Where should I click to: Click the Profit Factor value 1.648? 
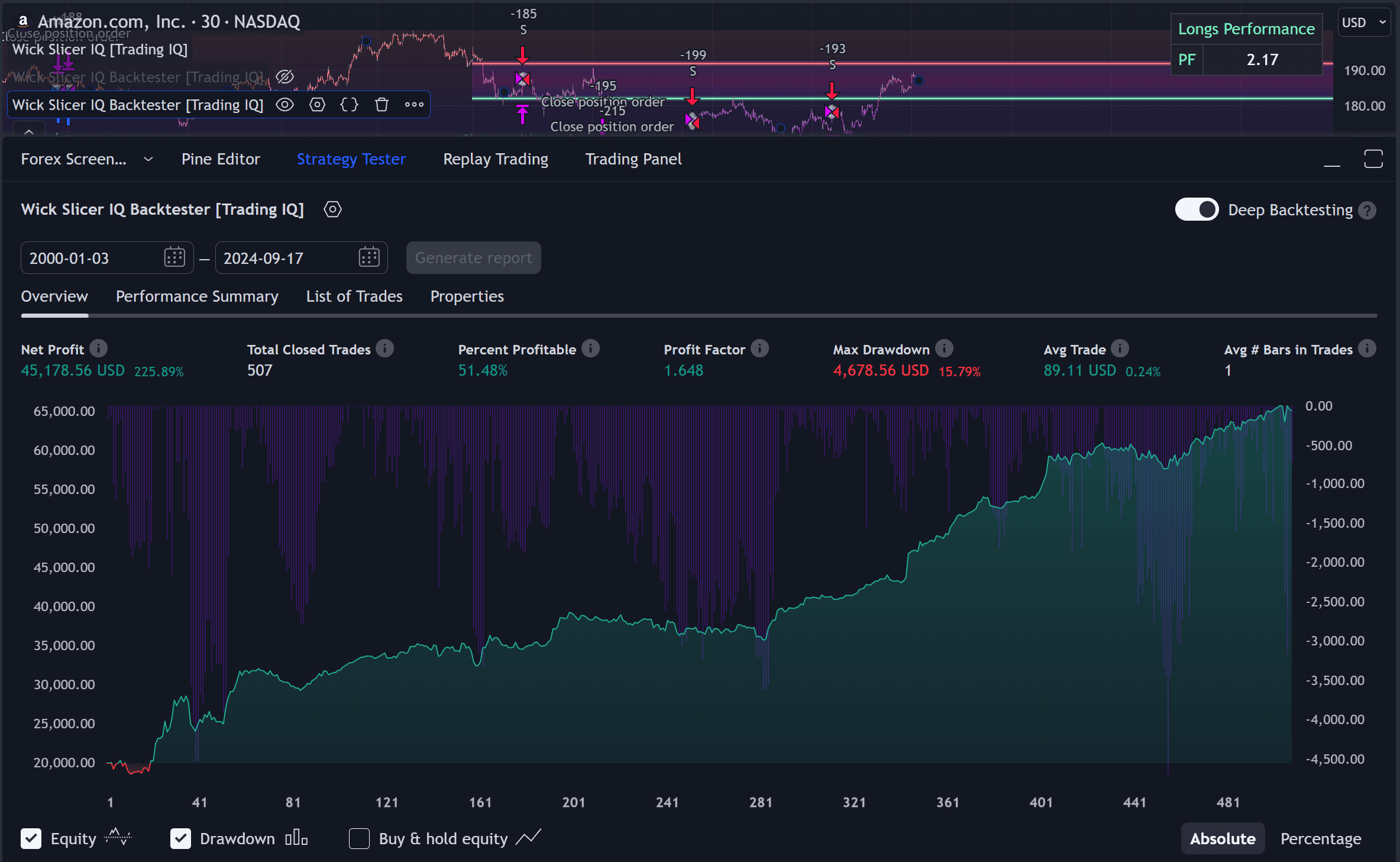pos(684,370)
